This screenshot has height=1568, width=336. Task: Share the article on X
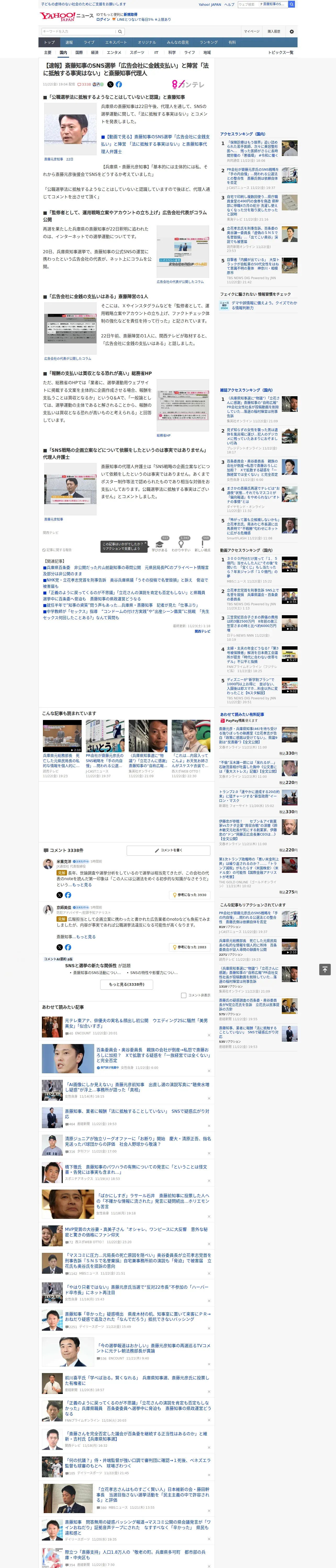(x=110, y=85)
